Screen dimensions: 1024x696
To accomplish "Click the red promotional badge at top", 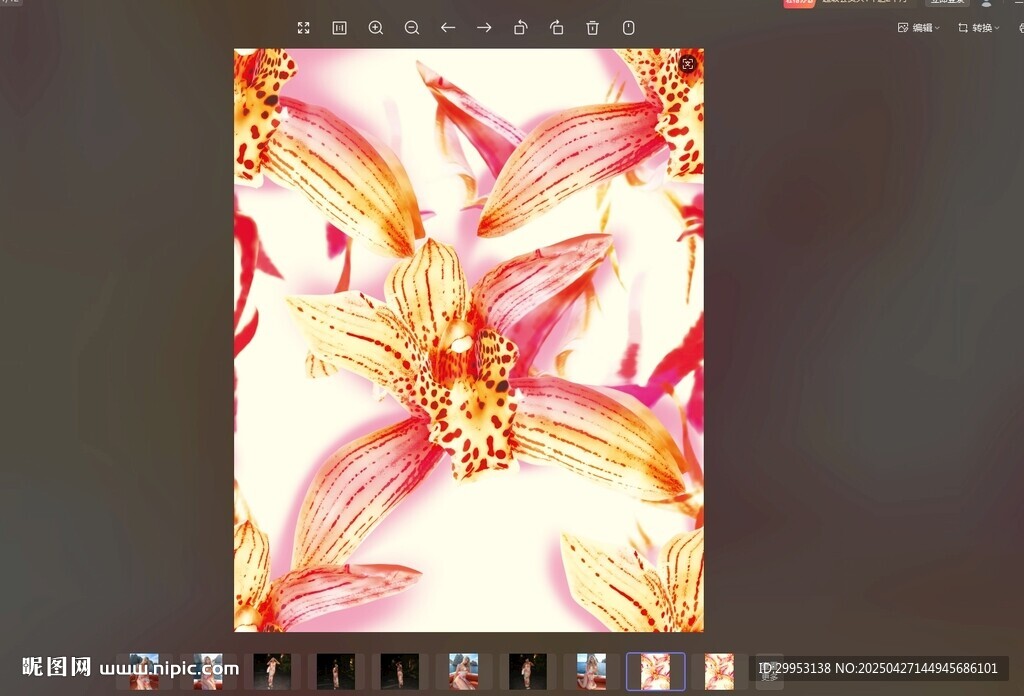I will (x=799, y=3).
